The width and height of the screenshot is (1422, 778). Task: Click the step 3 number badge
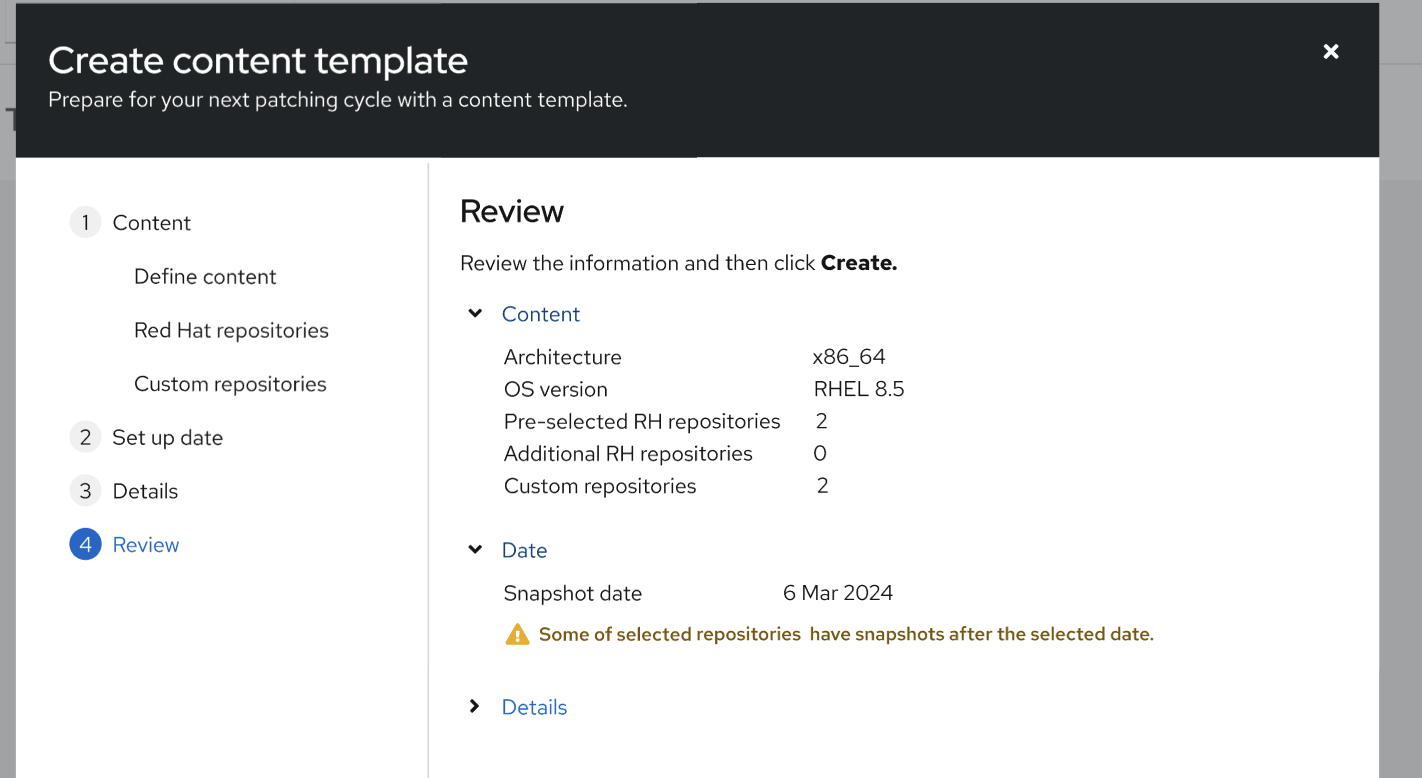85,491
